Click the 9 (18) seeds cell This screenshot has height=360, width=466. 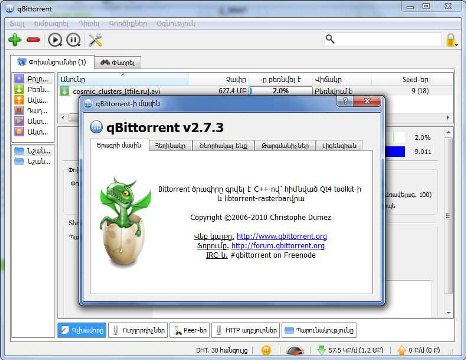tap(420, 91)
